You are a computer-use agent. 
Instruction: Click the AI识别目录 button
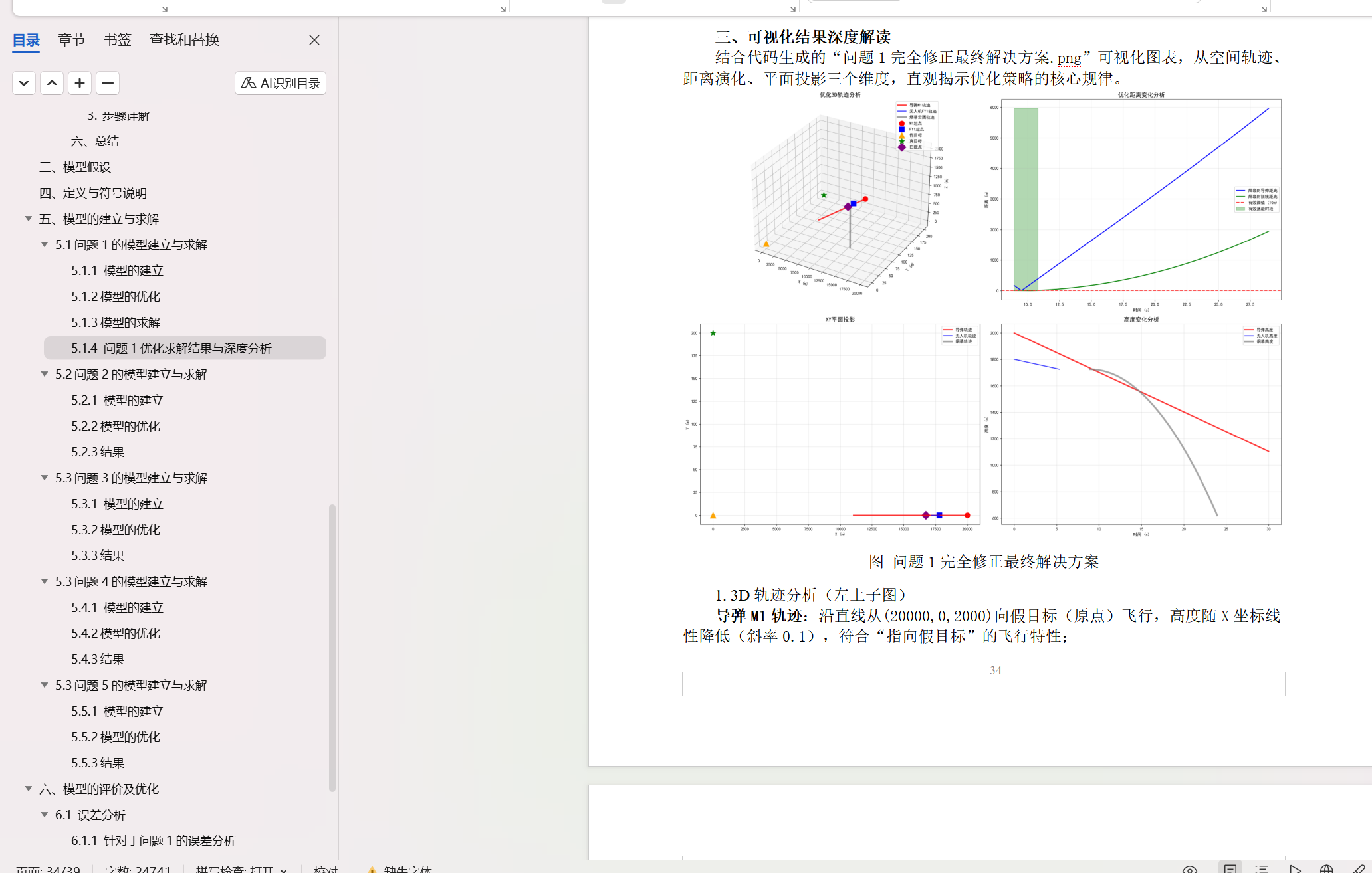coord(281,83)
